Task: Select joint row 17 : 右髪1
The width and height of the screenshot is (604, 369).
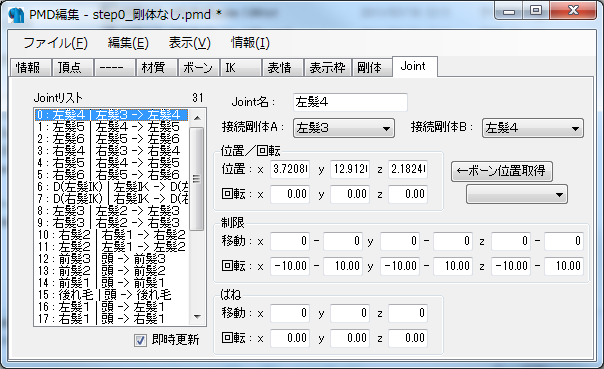Action: tap(111, 319)
